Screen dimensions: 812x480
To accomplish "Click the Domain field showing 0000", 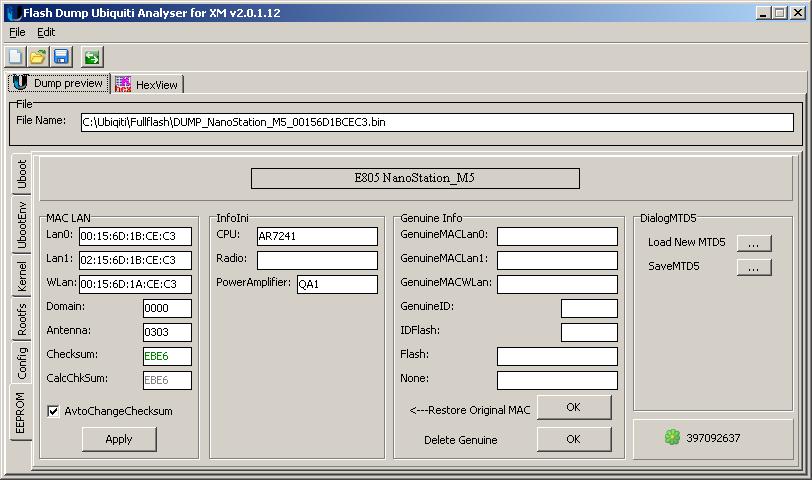I will (167, 308).
